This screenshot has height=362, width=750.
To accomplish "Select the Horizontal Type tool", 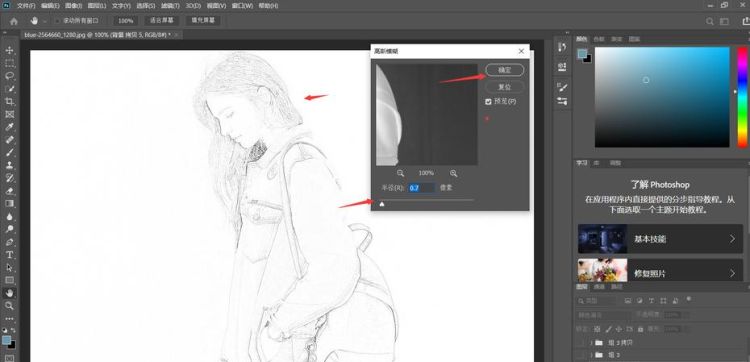I will (x=9, y=255).
